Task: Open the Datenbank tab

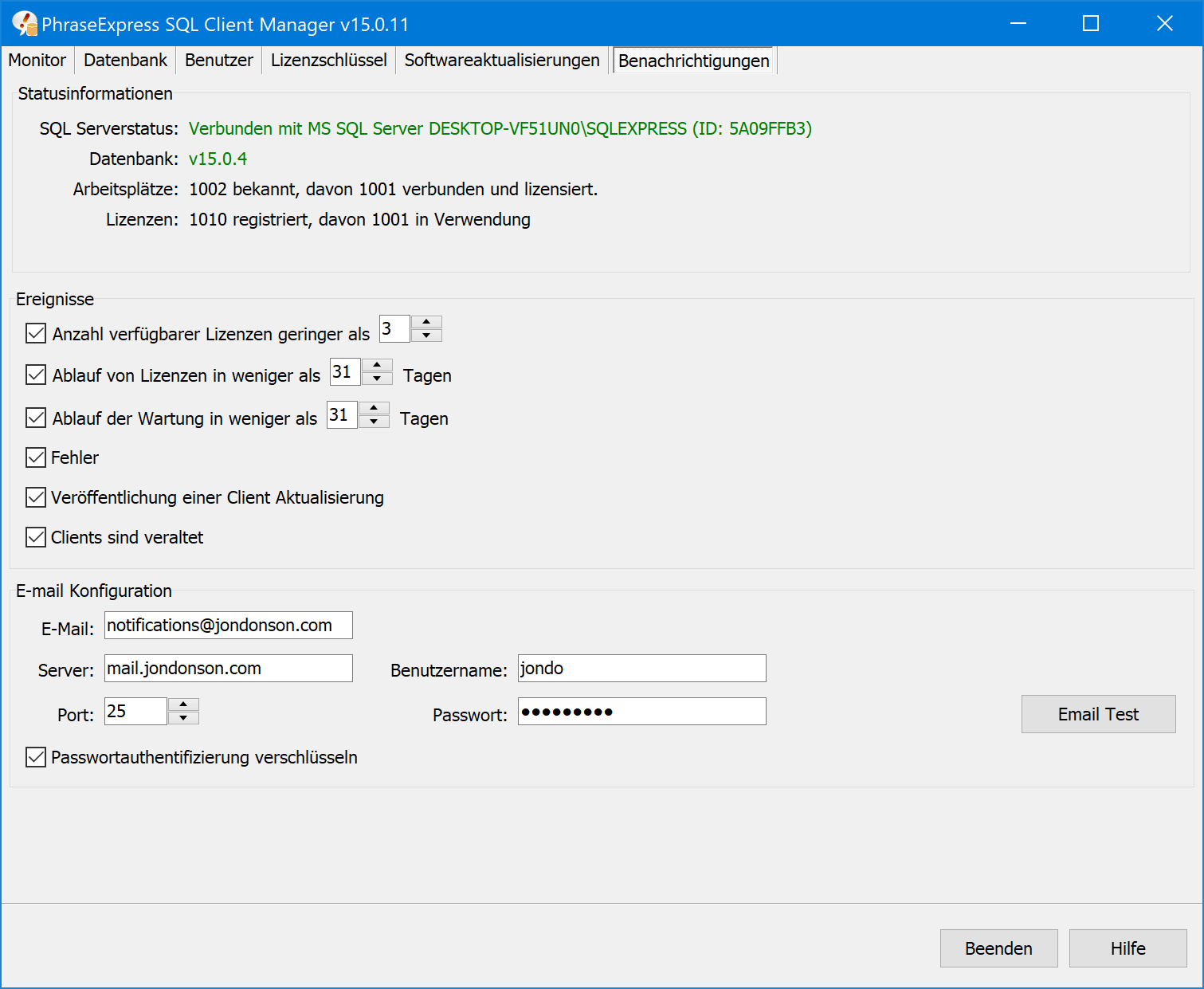Action: tap(125, 61)
